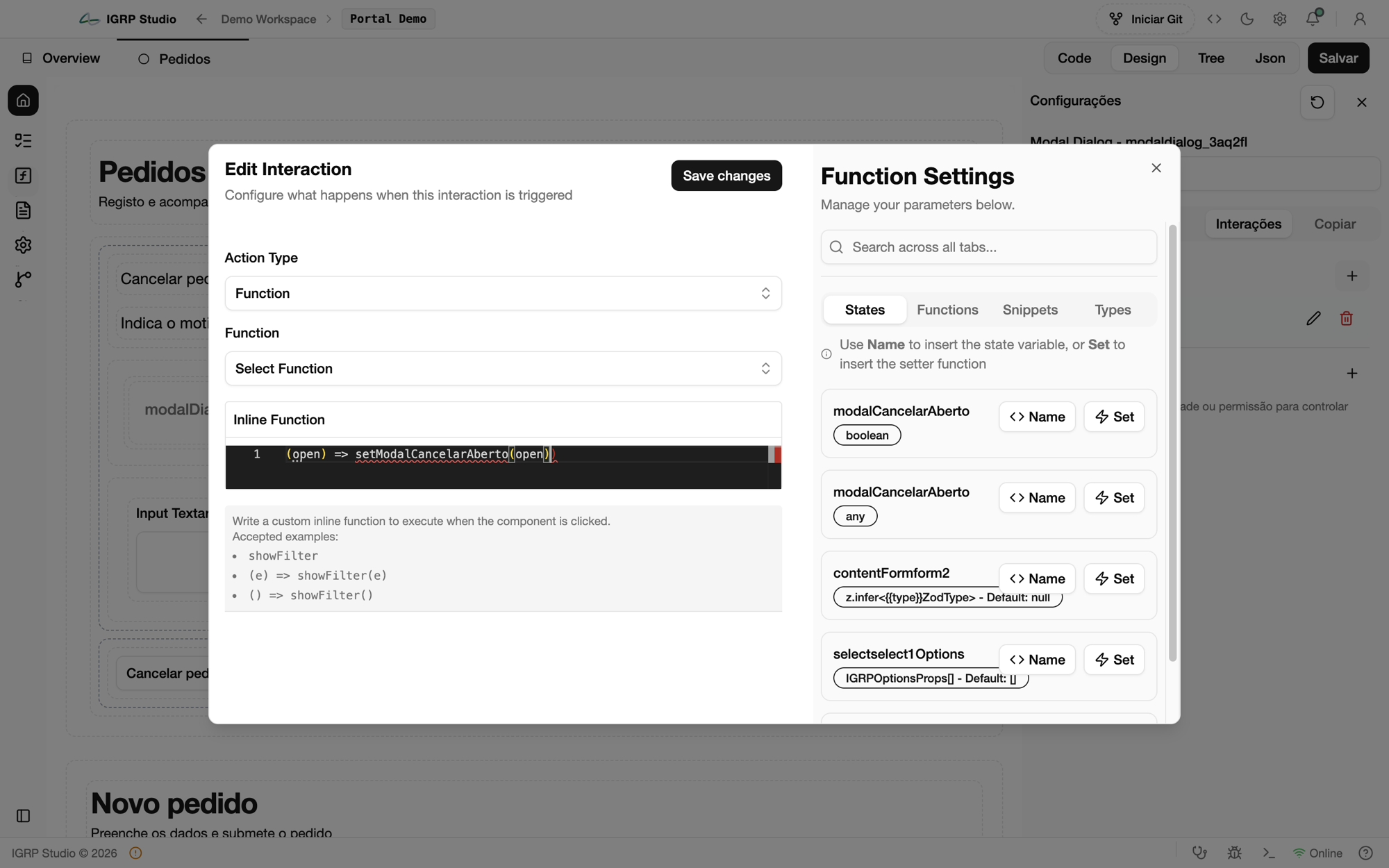Open the user profile icon
Viewport: 1389px width, 868px height.
click(x=1360, y=19)
